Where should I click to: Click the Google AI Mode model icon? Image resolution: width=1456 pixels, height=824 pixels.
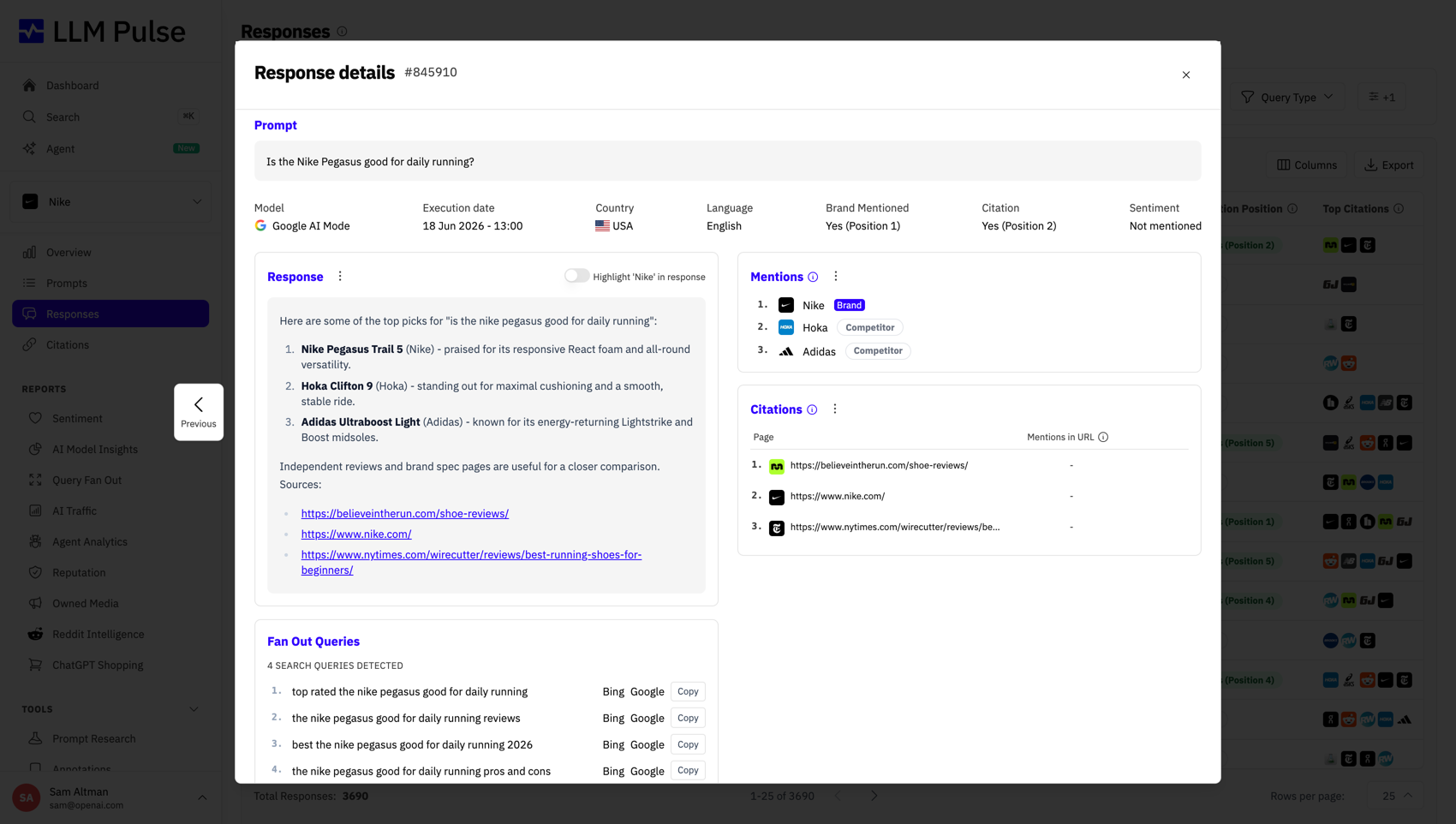[260, 226]
